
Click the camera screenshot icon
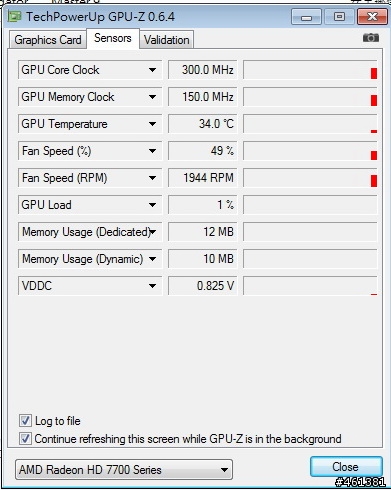click(371, 38)
